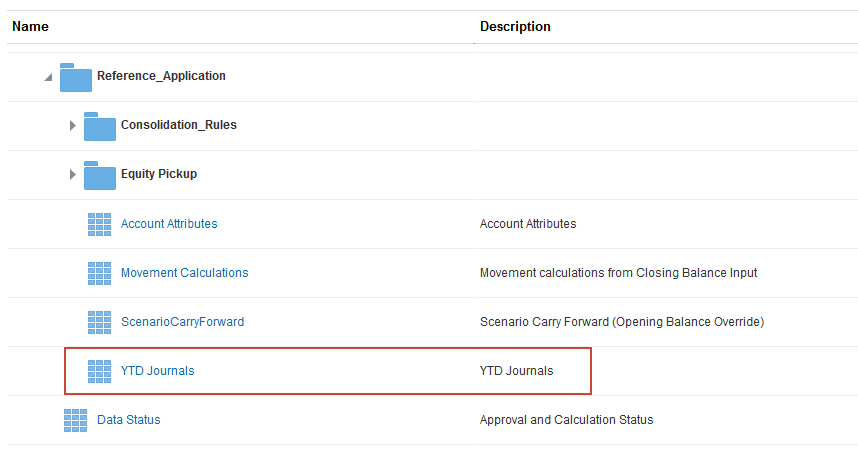Click the Consolidation_Rules folder icon
858x450 pixels.
click(99, 126)
